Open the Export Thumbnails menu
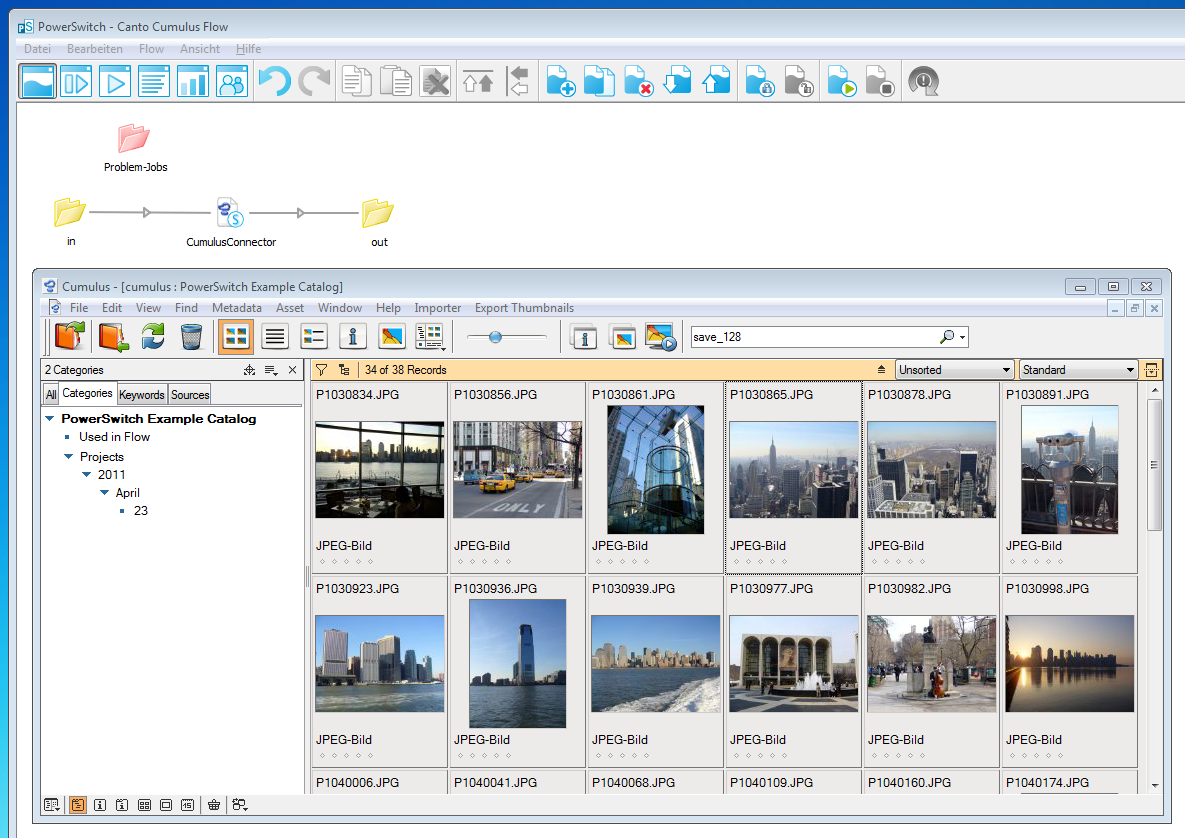Screen dimensions: 1185x838 (524, 308)
